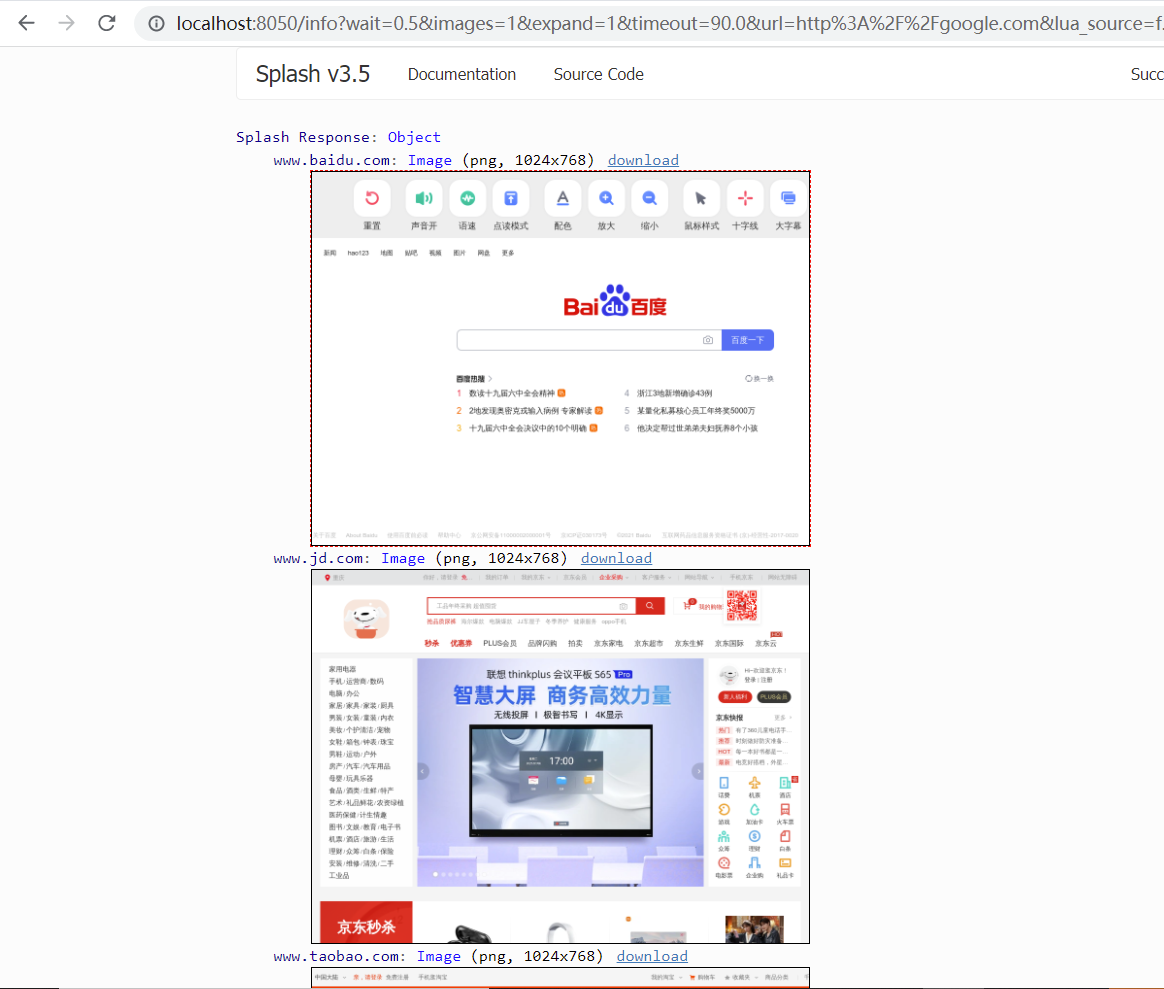
Task: Click the browser forward arrow
Action: pyautogui.click(x=67, y=23)
